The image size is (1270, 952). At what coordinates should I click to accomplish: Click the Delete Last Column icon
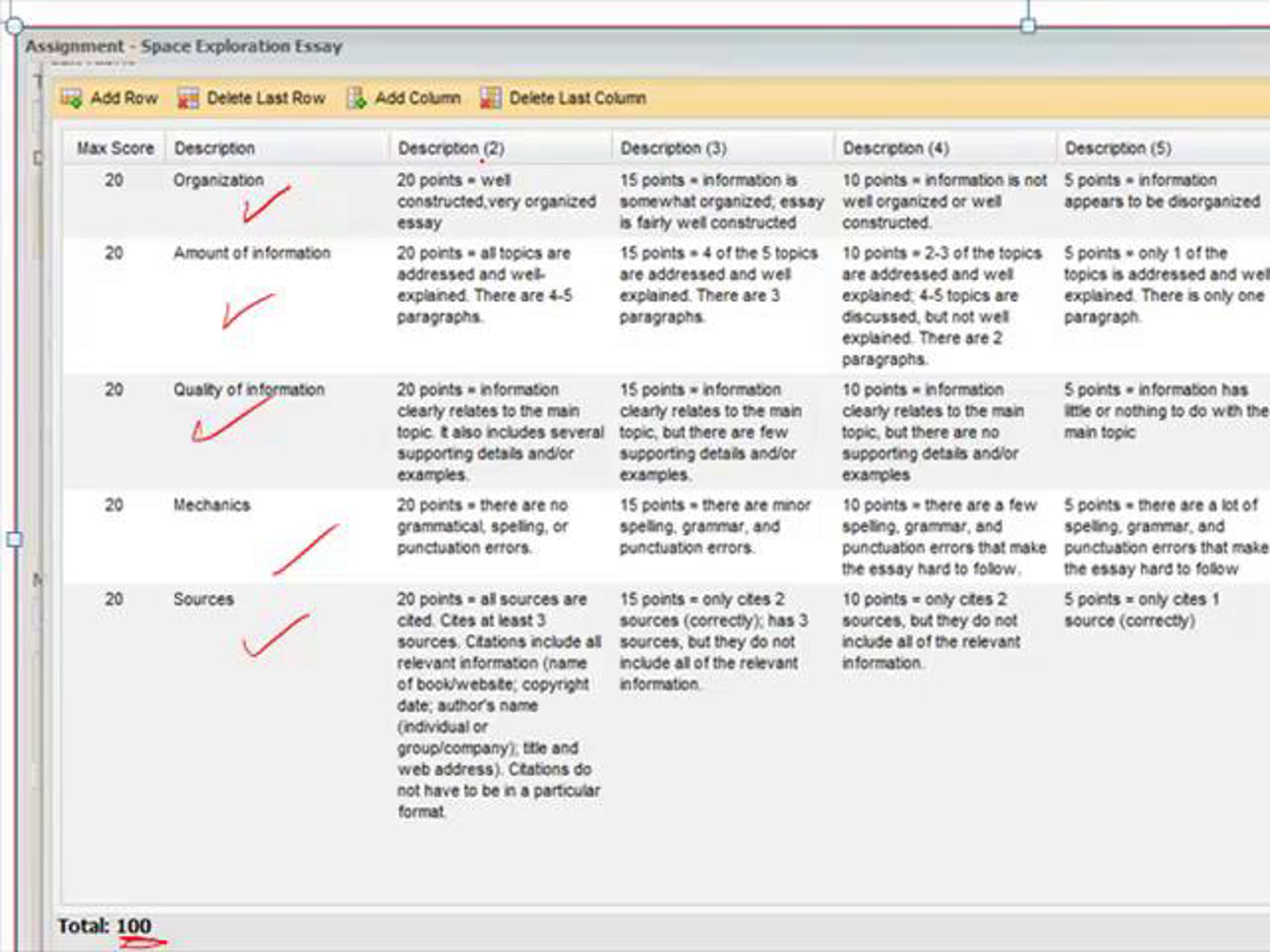(x=491, y=98)
